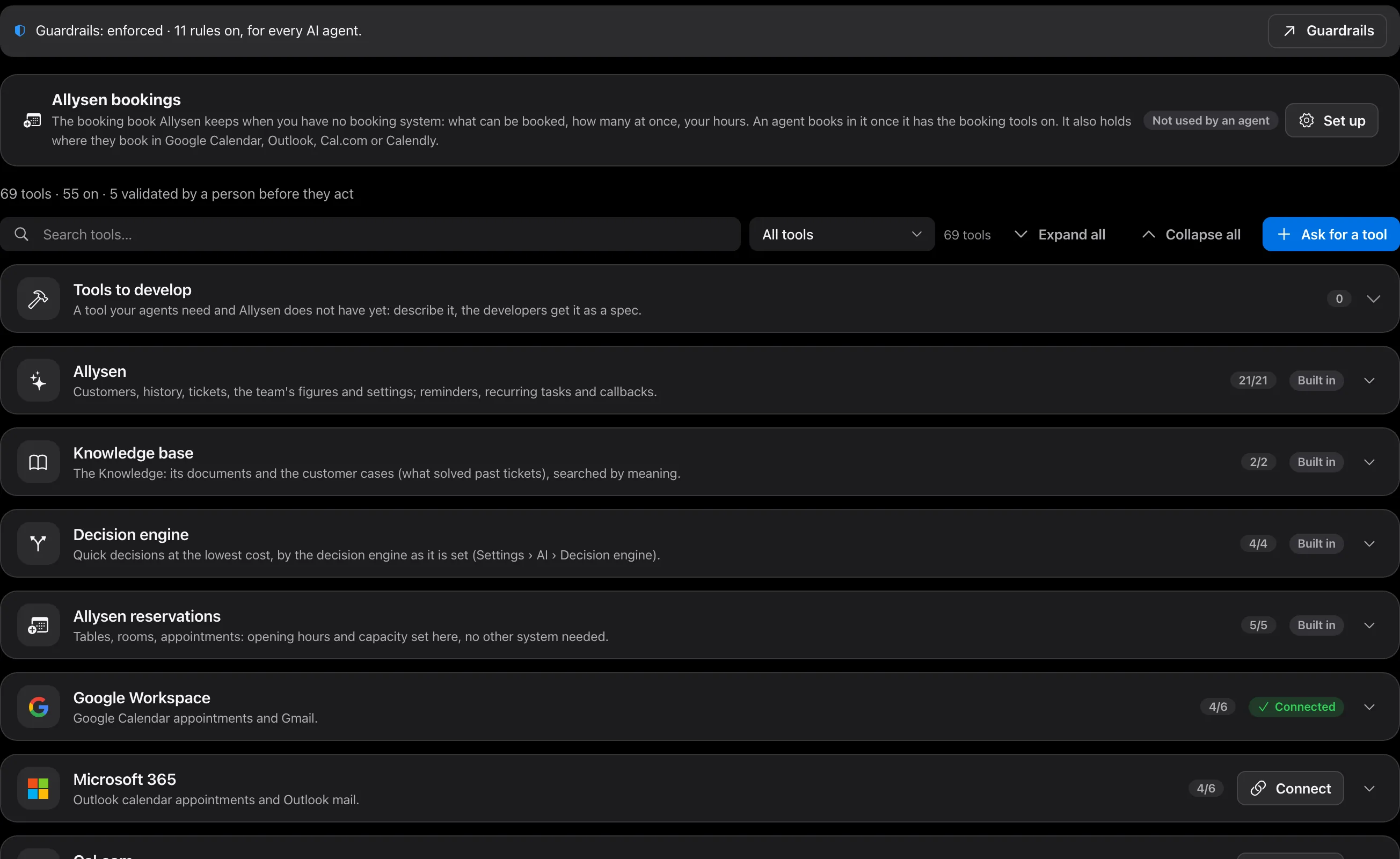Click the Google logo for Google Workspace

pyautogui.click(x=39, y=707)
